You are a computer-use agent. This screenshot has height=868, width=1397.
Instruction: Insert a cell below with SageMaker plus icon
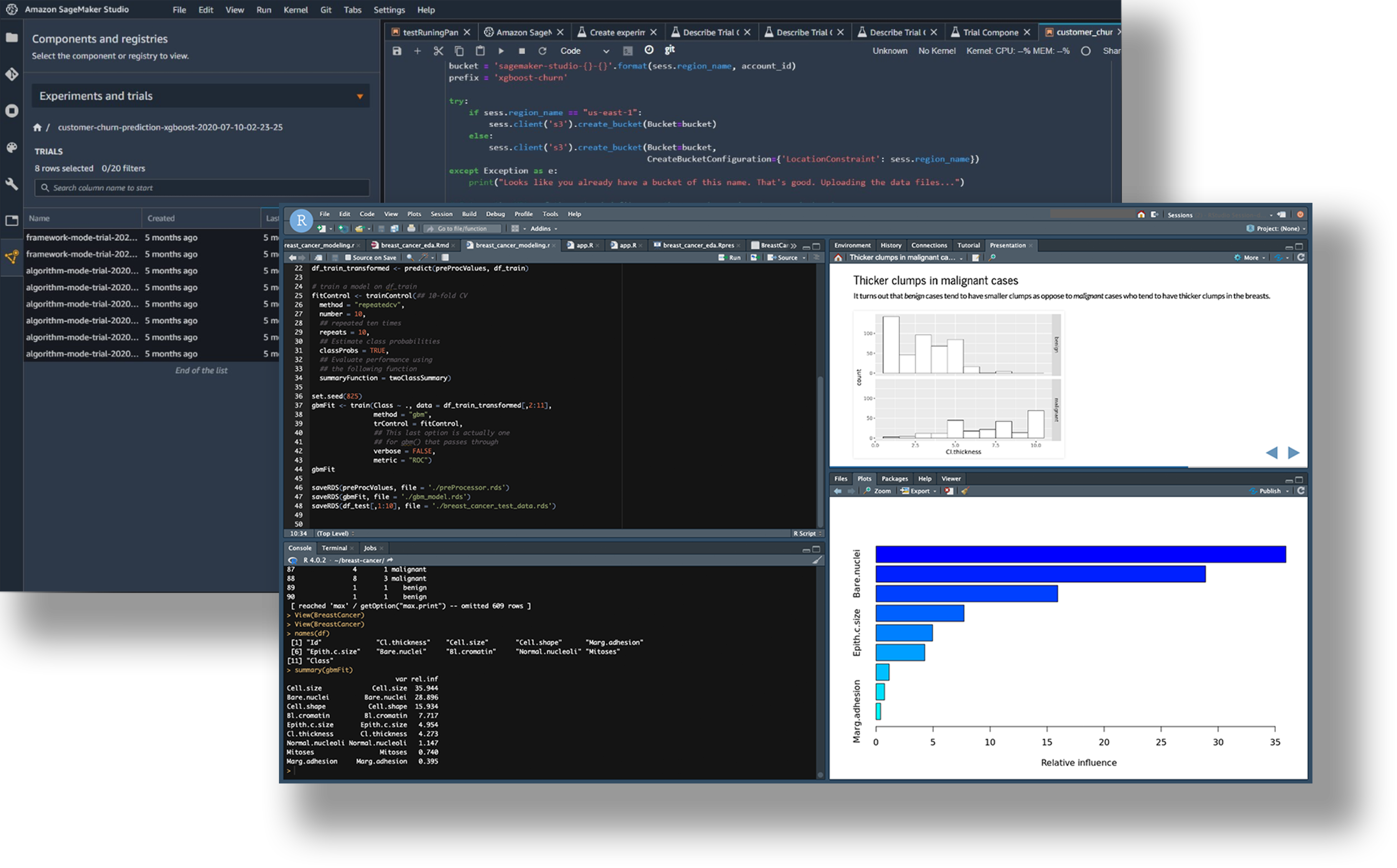coord(417,51)
